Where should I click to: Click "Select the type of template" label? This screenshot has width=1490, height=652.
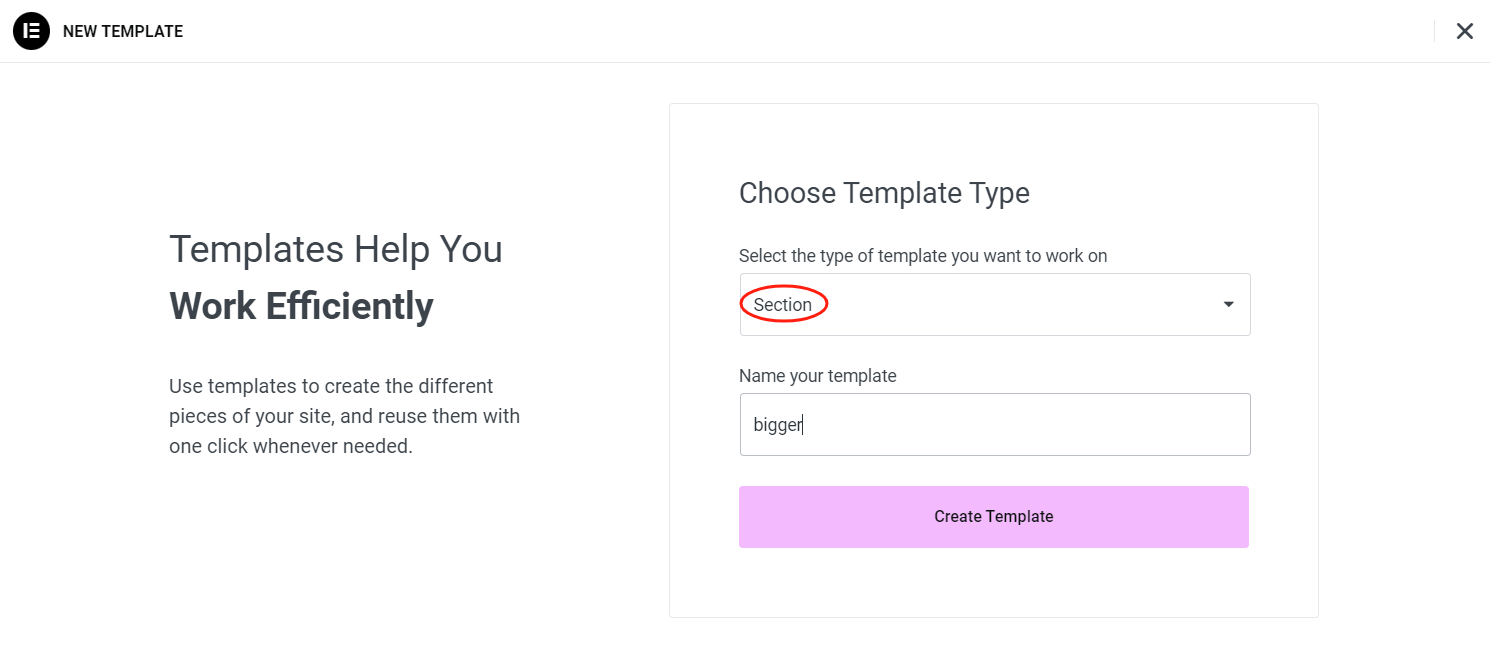(x=922, y=256)
